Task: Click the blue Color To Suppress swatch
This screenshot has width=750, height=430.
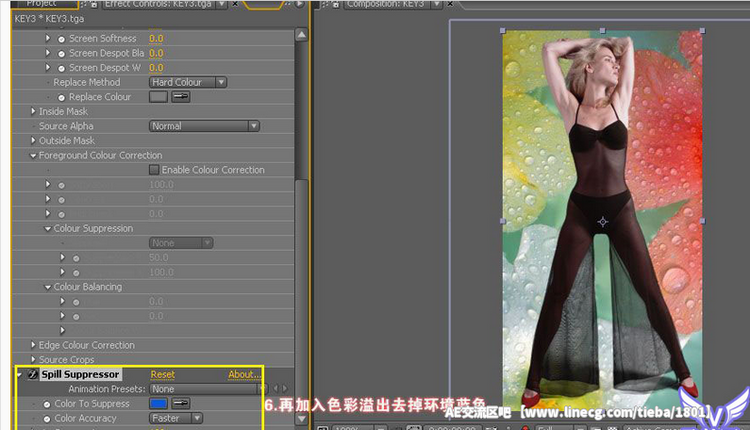Action: coord(158,403)
